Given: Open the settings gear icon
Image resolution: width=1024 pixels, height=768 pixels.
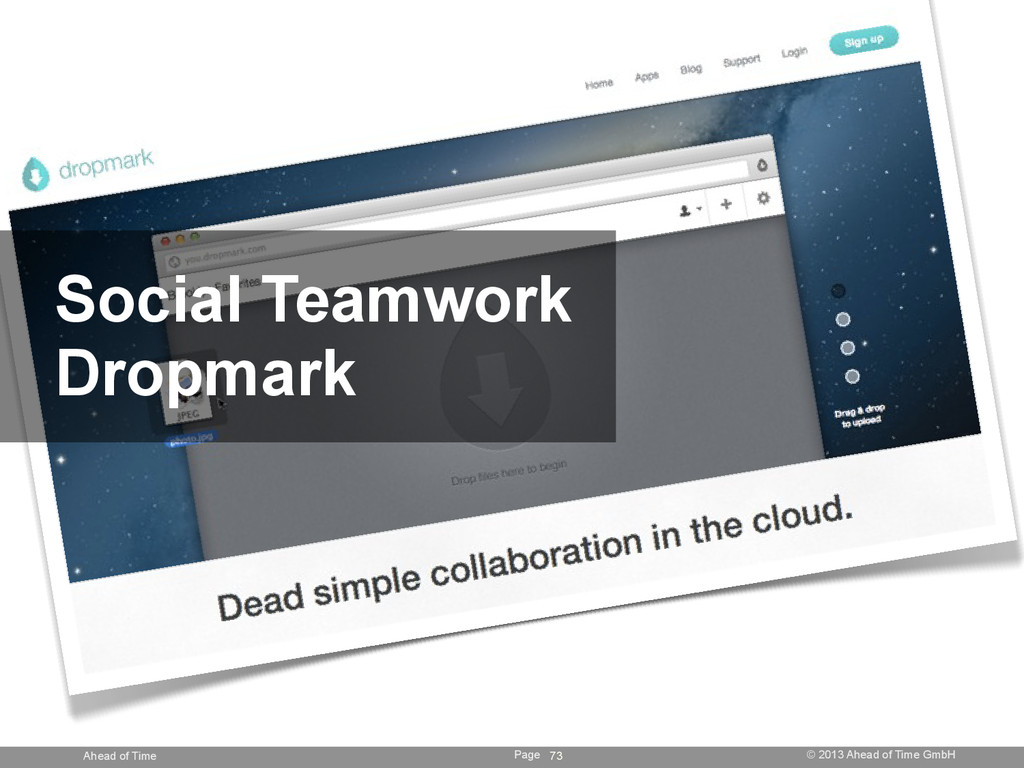Looking at the screenshot, I should (x=763, y=197).
